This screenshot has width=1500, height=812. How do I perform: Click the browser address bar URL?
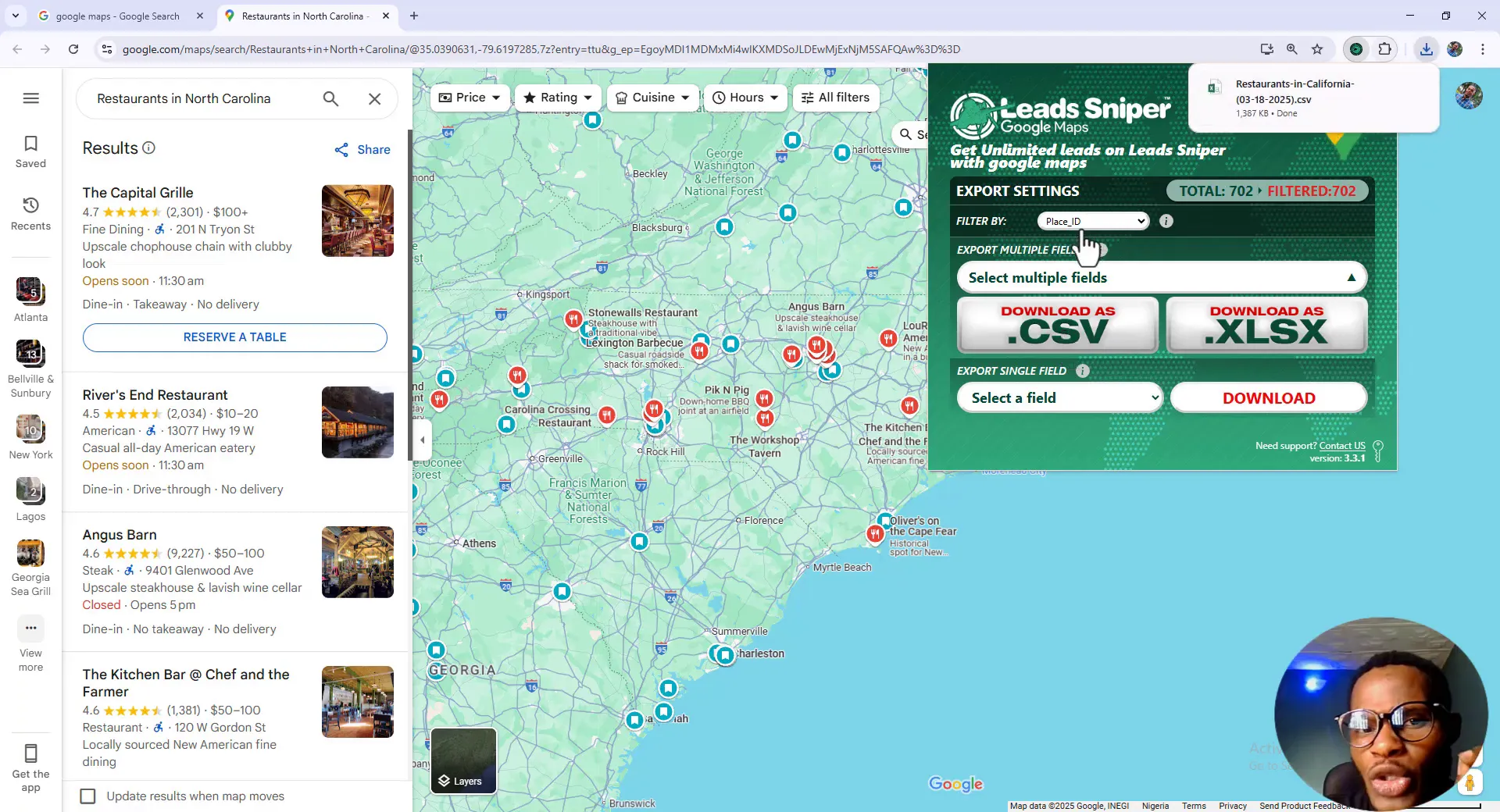point(541,49)
